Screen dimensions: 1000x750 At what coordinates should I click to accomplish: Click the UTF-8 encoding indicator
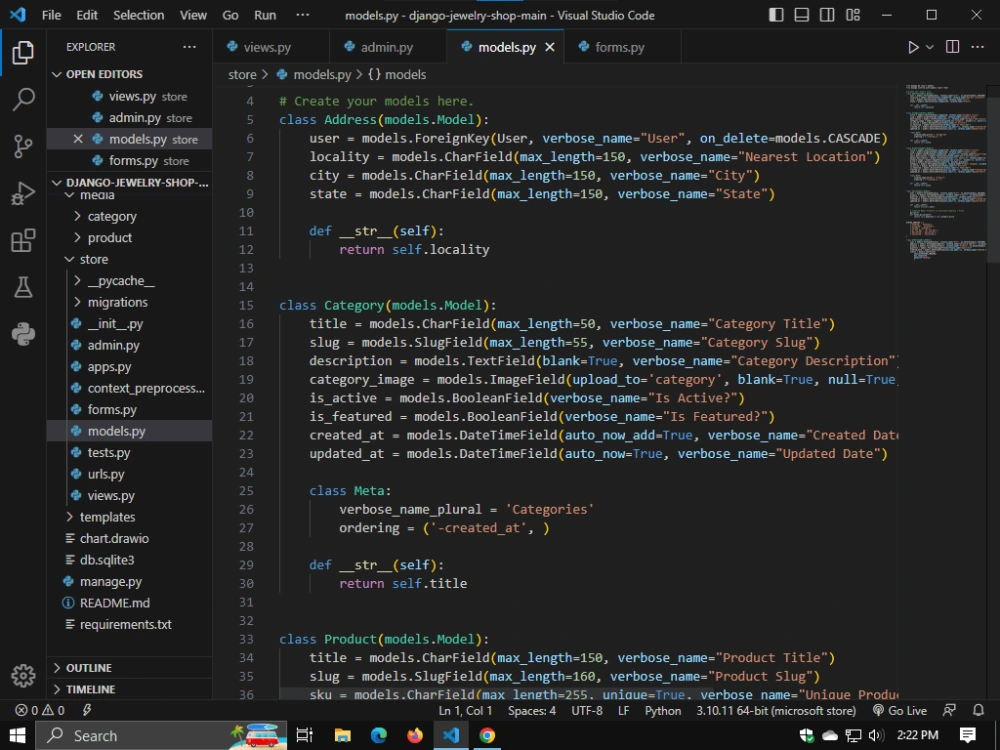coord(587,710)
